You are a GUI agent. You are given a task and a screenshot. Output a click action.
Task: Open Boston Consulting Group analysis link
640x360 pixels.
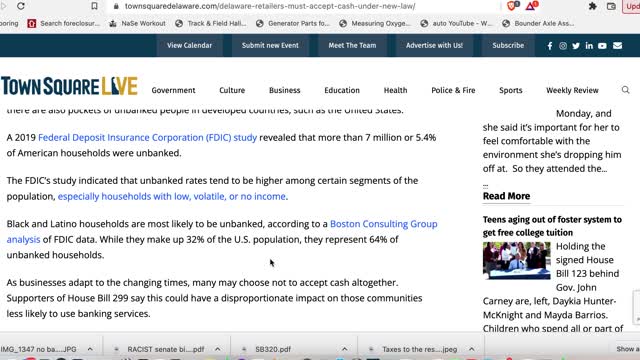click(x=383, y=224)
